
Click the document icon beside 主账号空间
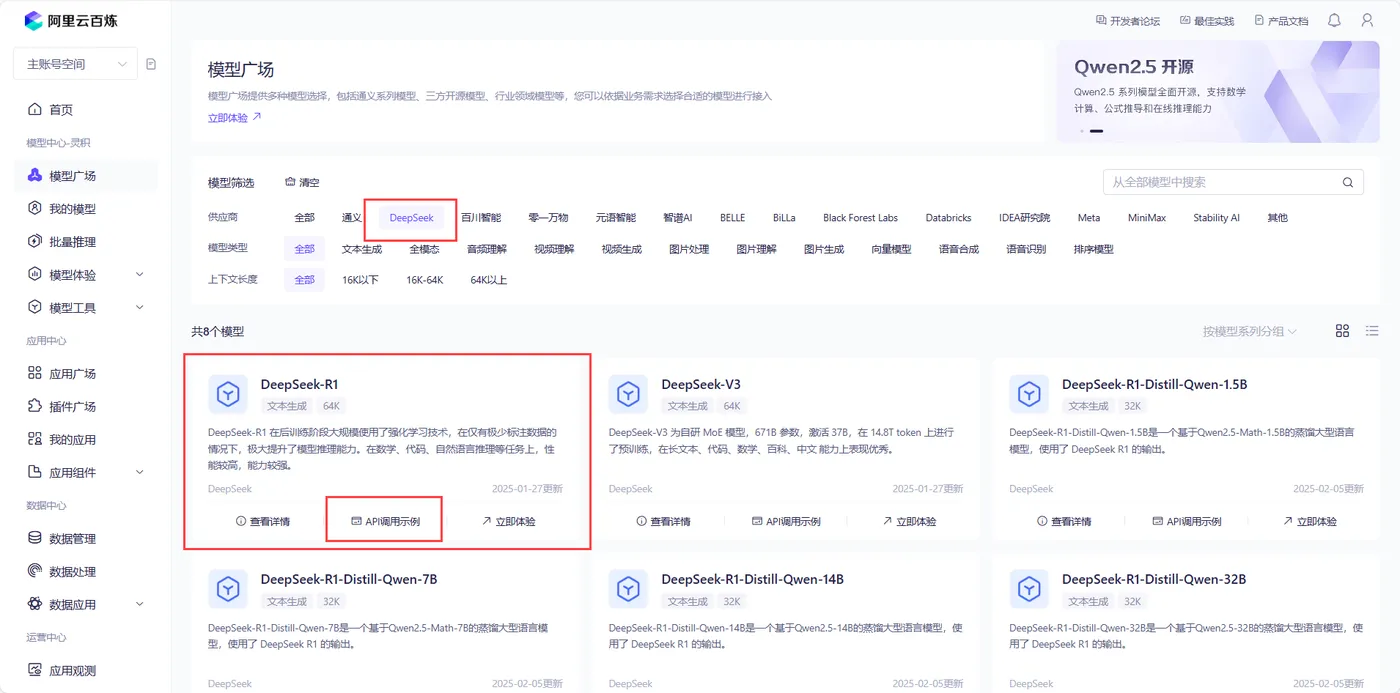[151, 64]
